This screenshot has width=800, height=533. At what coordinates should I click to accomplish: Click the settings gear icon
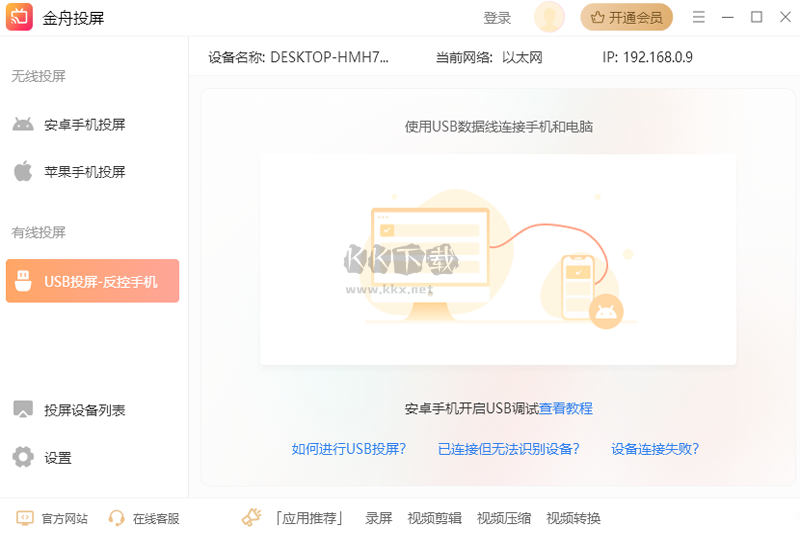tap(23, 457)
